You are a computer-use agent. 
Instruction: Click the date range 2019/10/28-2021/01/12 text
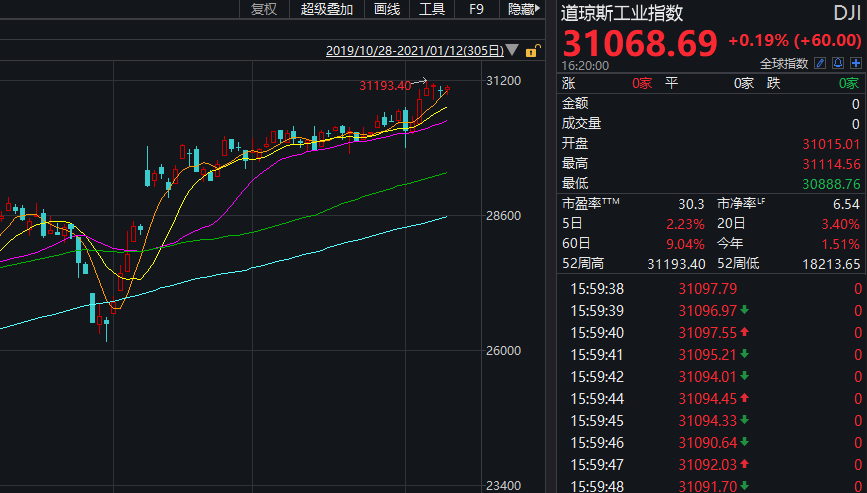click(415, 50)
